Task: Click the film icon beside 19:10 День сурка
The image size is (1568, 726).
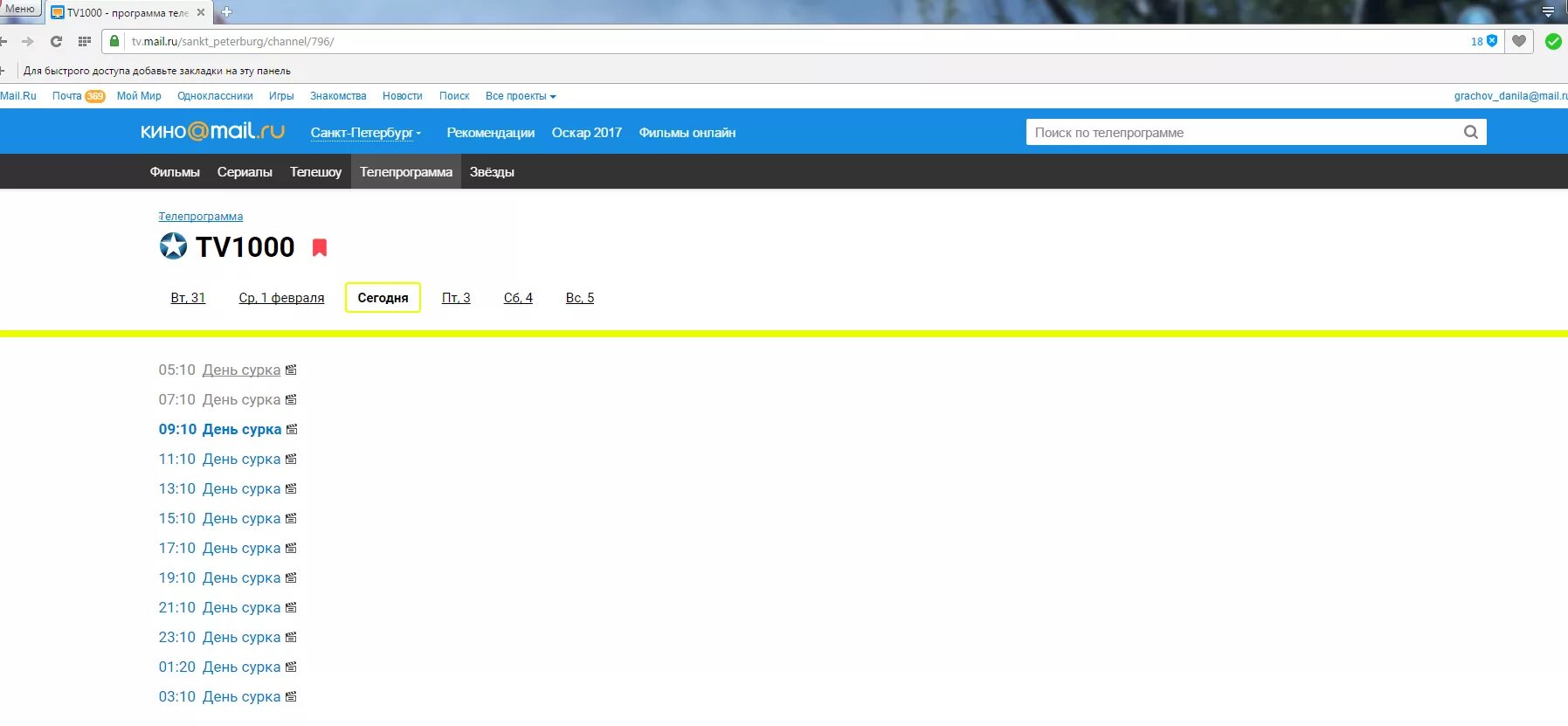Action: [x=291, y=577]
